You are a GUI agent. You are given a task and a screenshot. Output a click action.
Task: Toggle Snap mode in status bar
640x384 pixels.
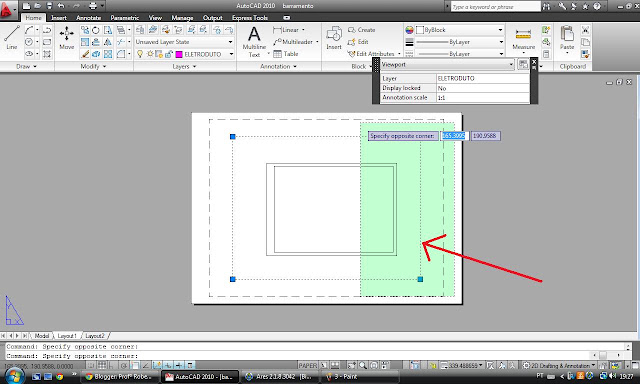pos(91,365)
